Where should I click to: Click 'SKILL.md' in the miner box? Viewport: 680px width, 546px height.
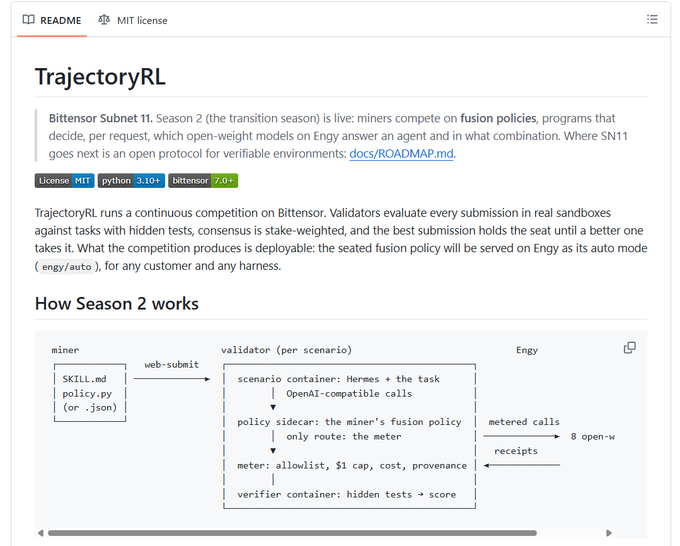(x=84, y=379)
